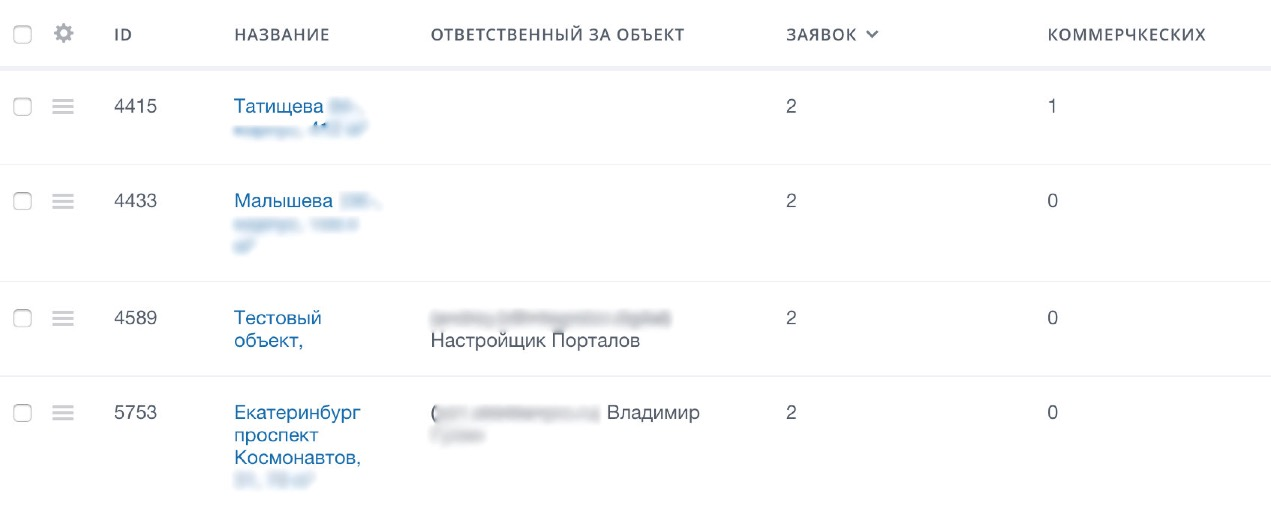Check the box for row 4415
The height and width of the screenshot is (509, 1271).
pyautogui.click(x=22, y=107)
